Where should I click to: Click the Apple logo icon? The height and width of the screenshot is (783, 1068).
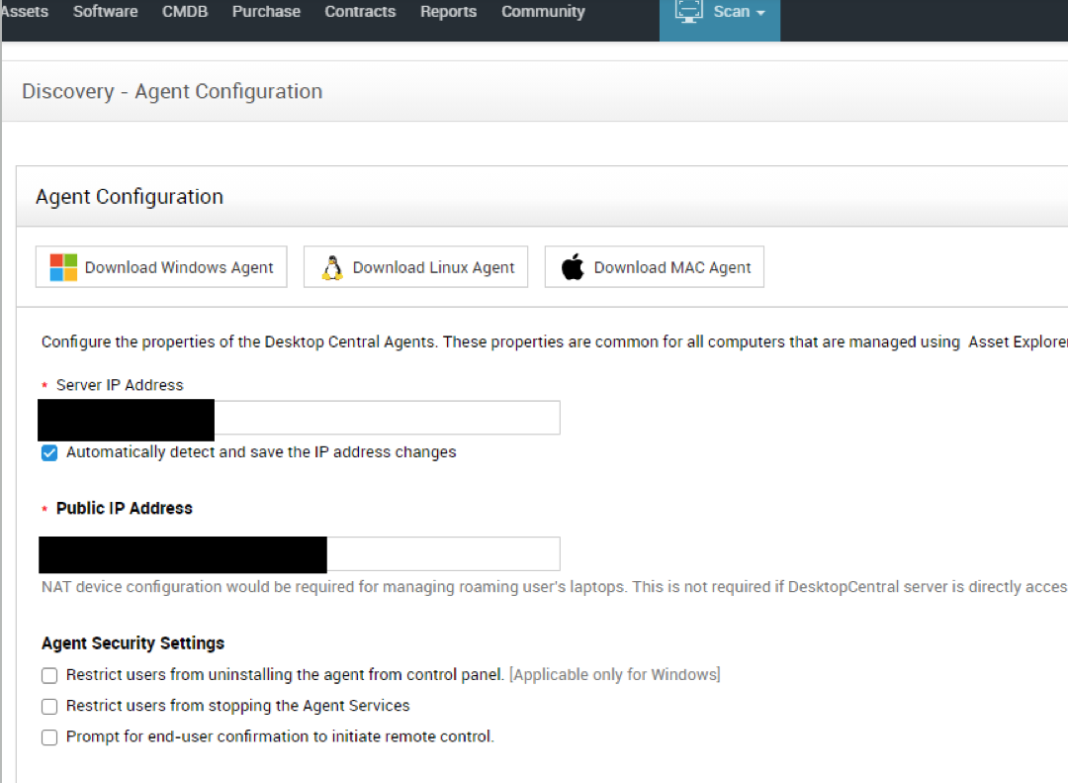point(572,267)
